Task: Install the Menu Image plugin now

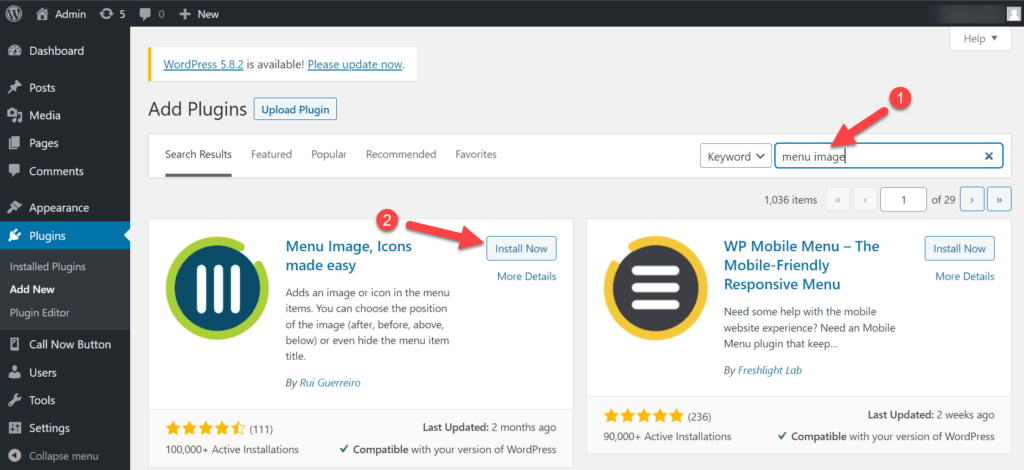Action: coord(521,249)
